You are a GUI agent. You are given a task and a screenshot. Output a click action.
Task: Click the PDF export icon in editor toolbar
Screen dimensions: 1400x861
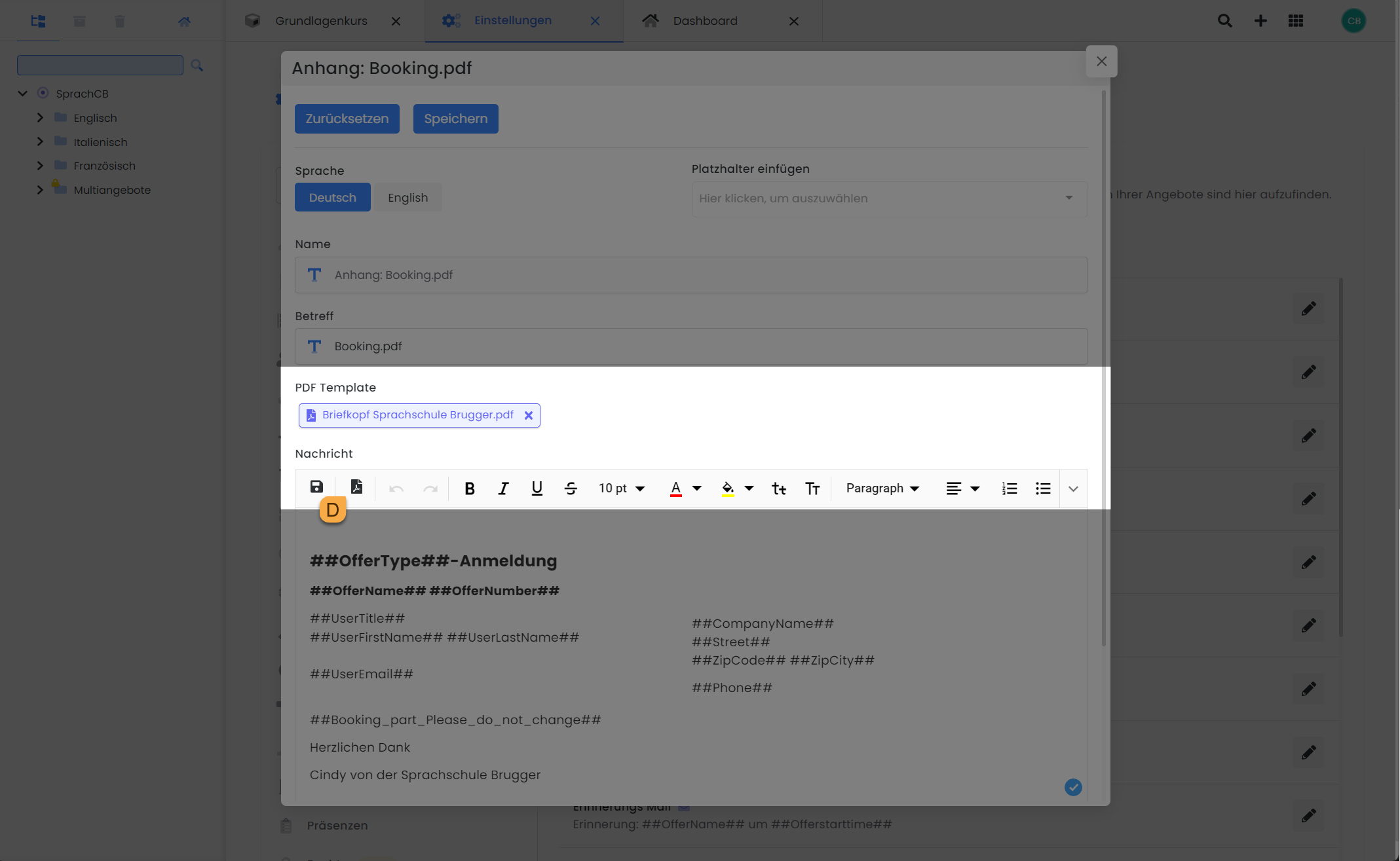click(x=356, y=487)
